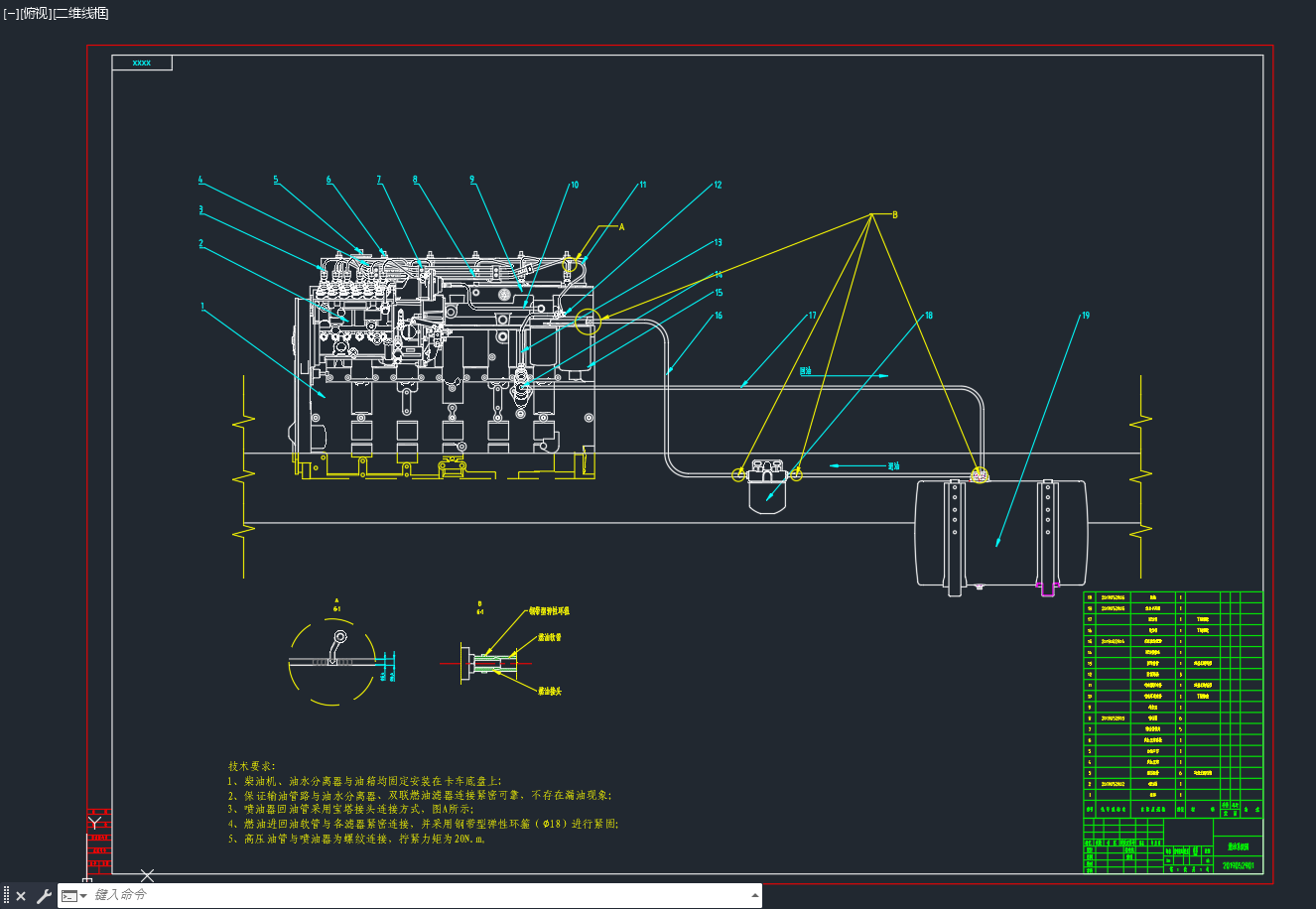Select callout number 9

tap(472, 180)
